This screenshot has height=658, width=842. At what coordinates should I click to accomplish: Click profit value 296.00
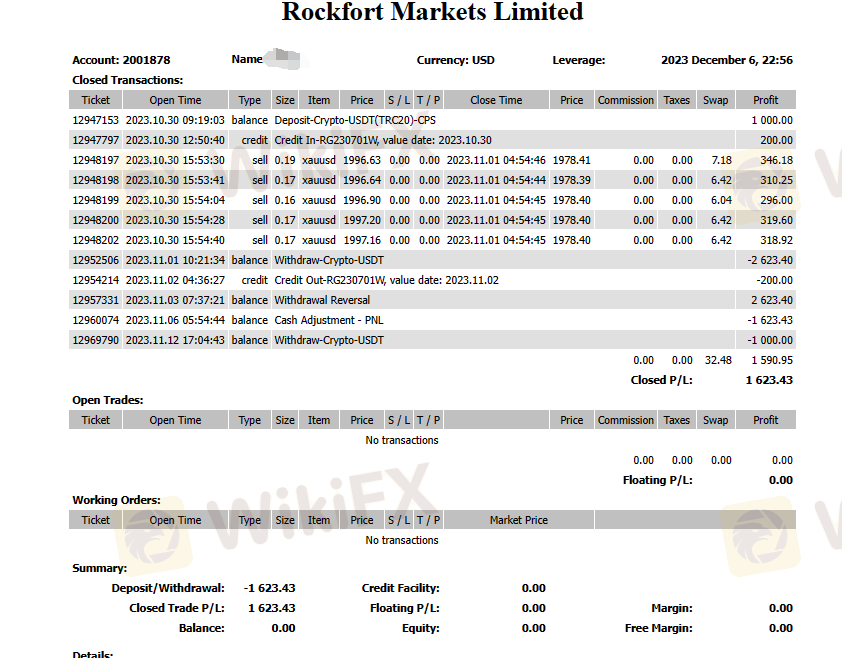[776, 200]
